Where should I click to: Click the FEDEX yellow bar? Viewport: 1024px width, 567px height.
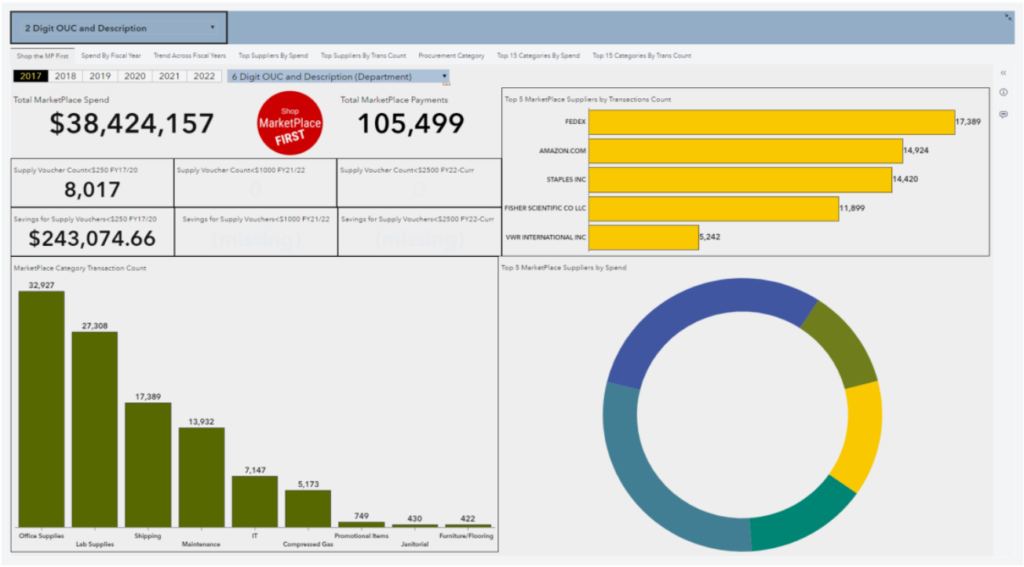pos(771,122)
